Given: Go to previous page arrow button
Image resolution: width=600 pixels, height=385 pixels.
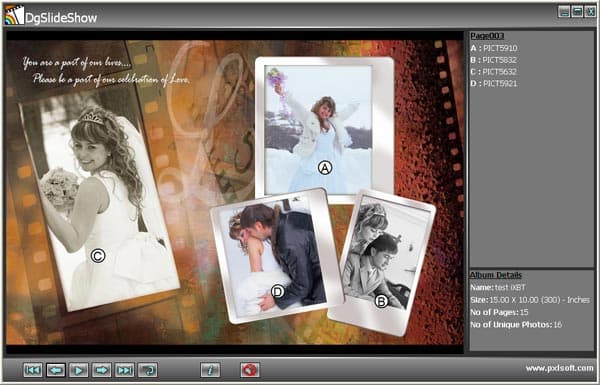Looking at the screenshot, I should coord(56,370).
